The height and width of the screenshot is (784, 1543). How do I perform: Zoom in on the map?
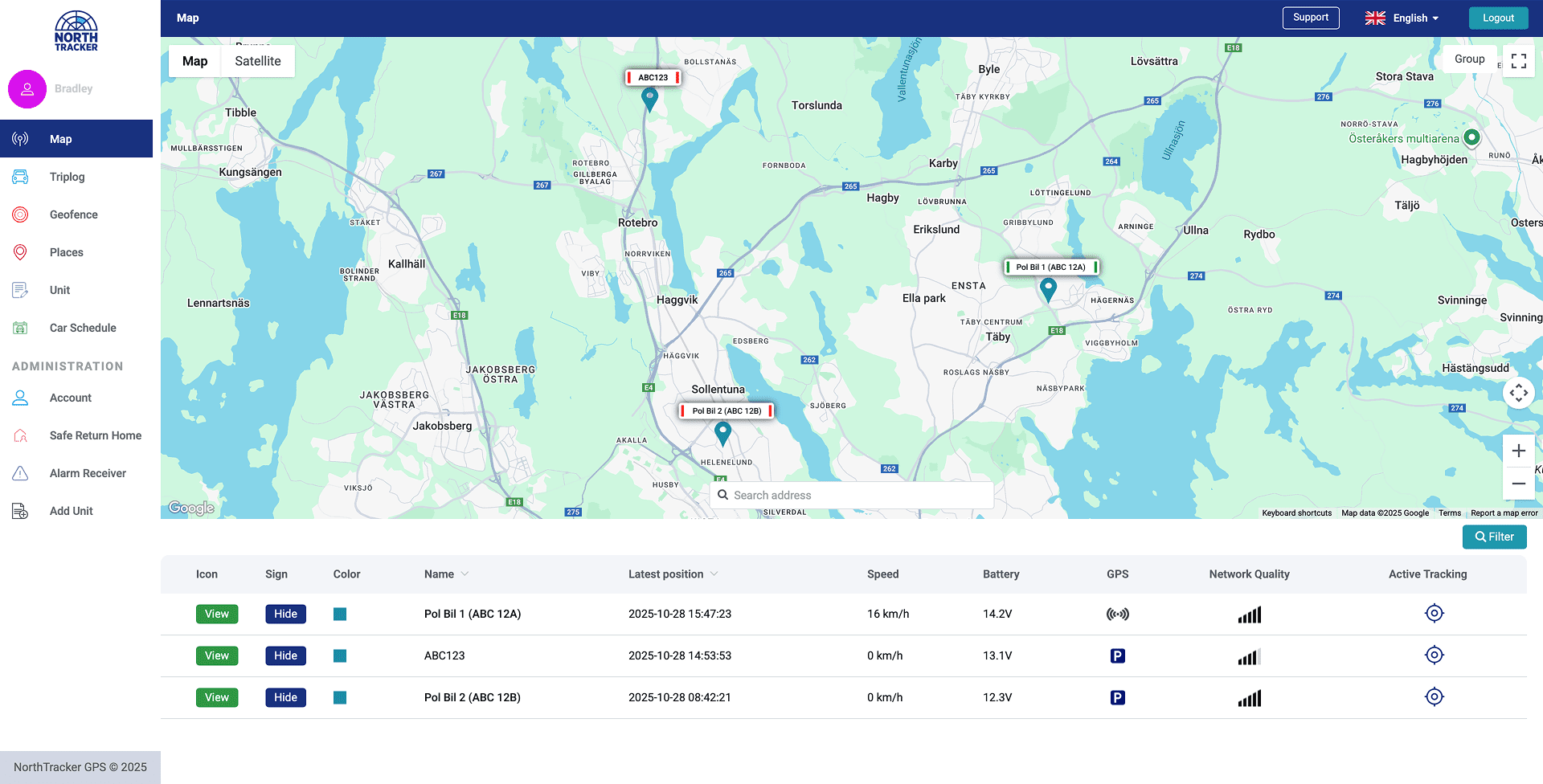1518,451
